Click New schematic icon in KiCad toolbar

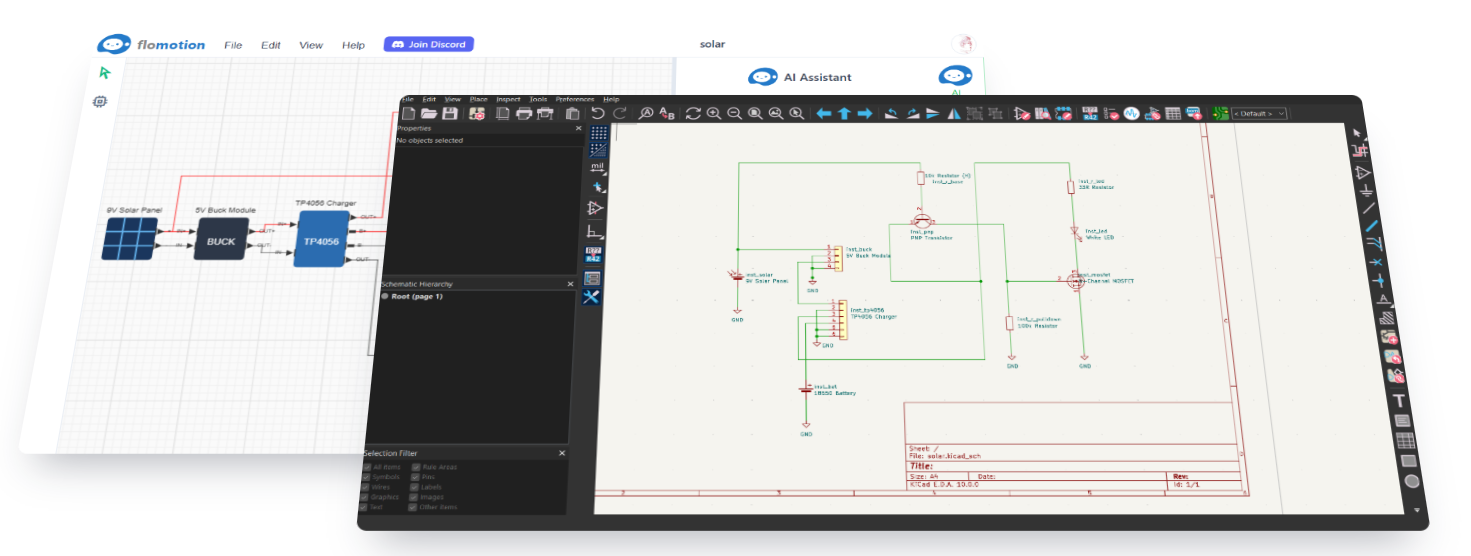point(408,114)
